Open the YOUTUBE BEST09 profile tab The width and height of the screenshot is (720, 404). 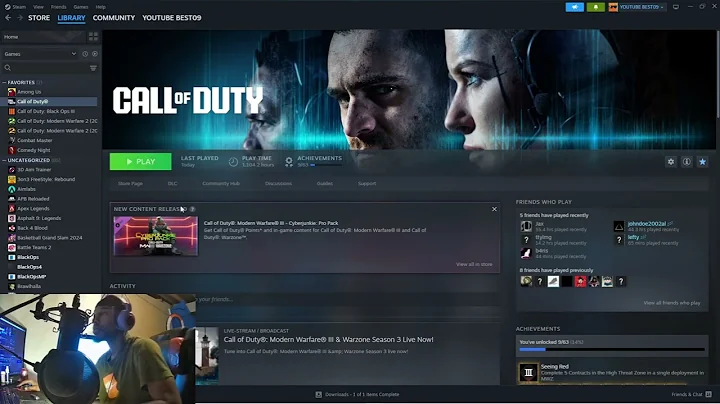click(x=172, y=18)
